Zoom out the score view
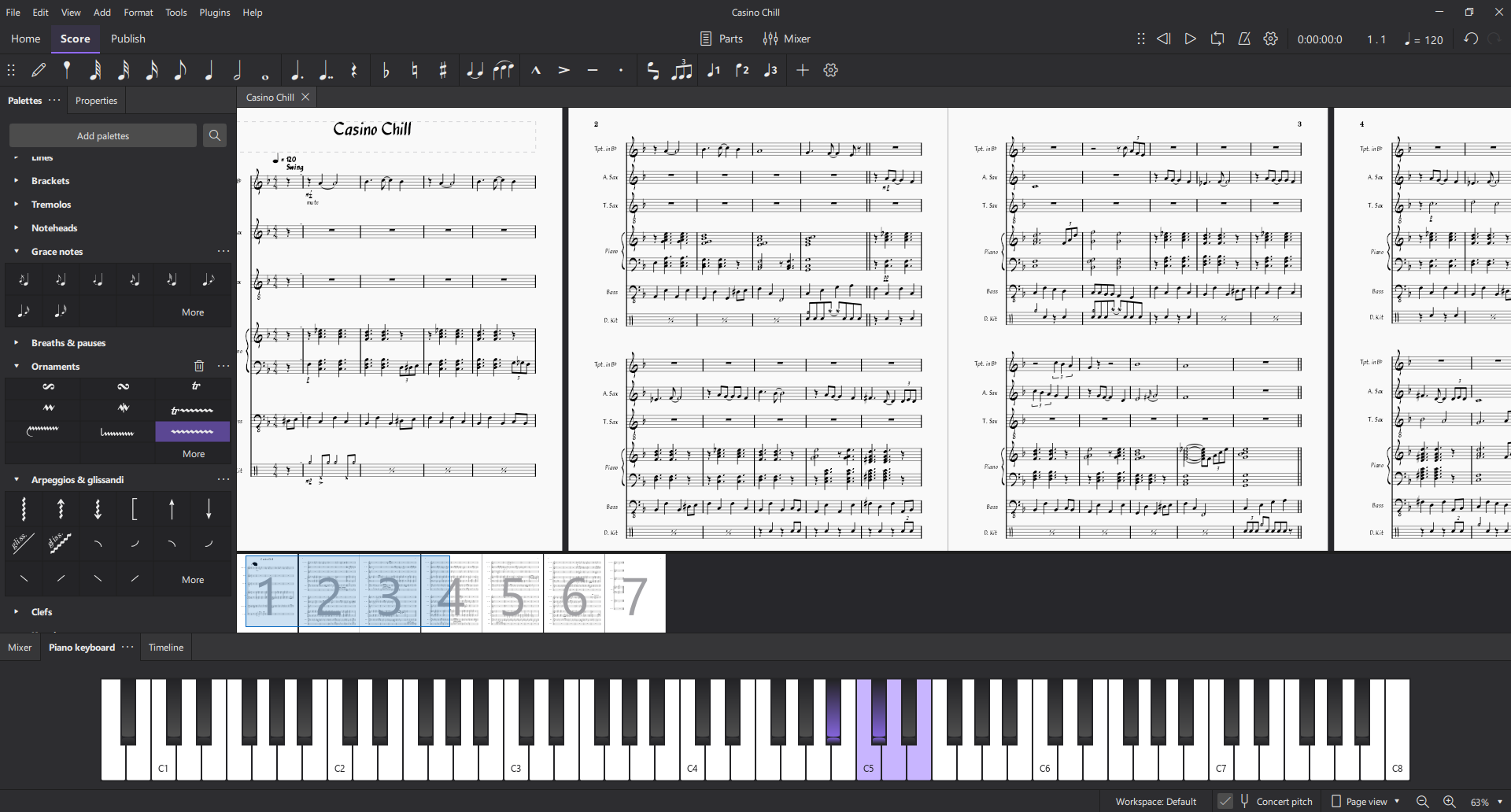This screenshot has height=812, width=1511. [x=1422, y=801]
